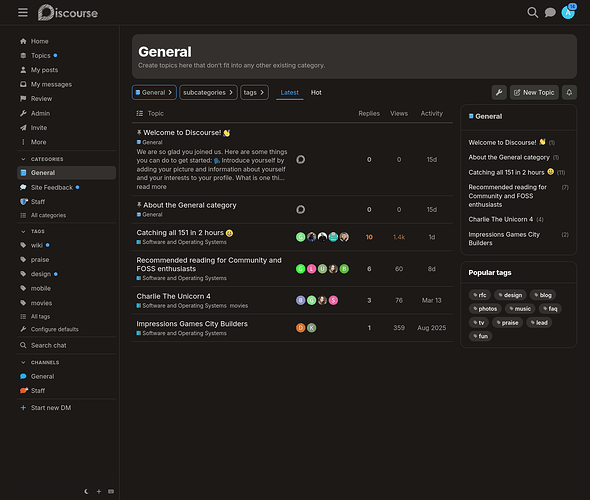Sort topics by Views column
Image resolution: width=590 pixels, height=500 pixels.
click(399, 113)
